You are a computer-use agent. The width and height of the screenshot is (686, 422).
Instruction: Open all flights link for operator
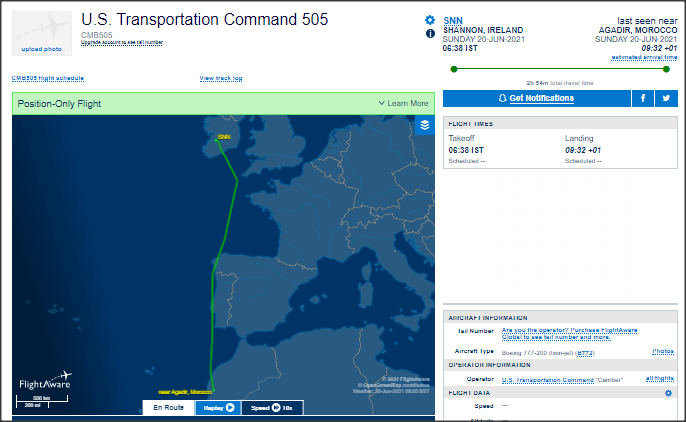tap(659, 379)
